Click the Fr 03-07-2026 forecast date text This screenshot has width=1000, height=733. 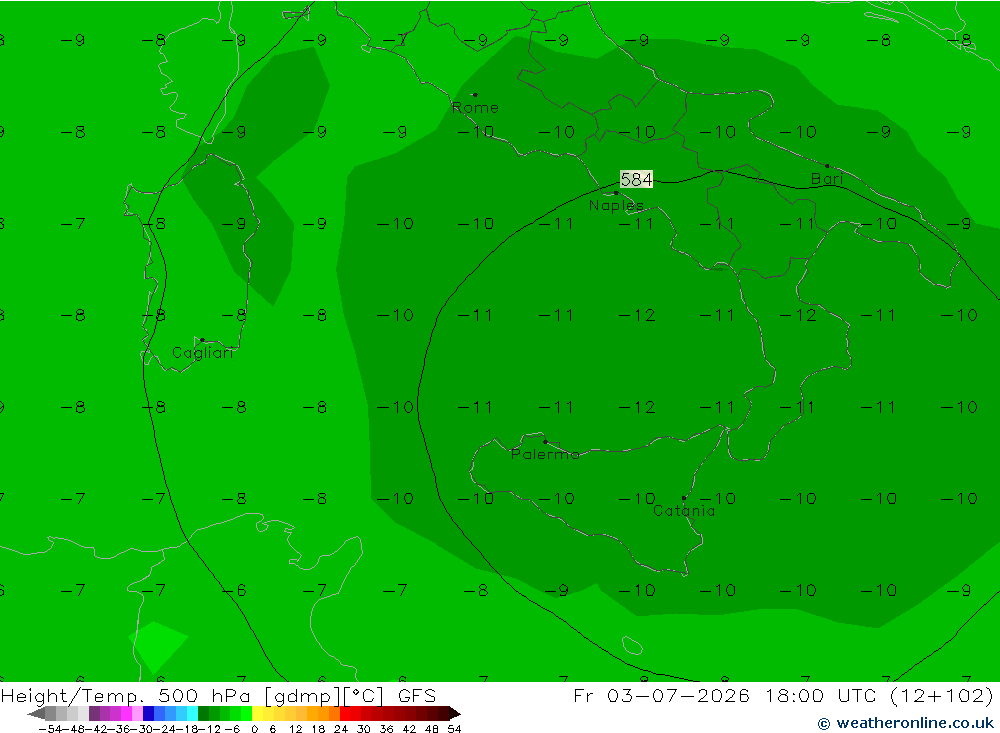pyautogui.click(x=661, y=695)
